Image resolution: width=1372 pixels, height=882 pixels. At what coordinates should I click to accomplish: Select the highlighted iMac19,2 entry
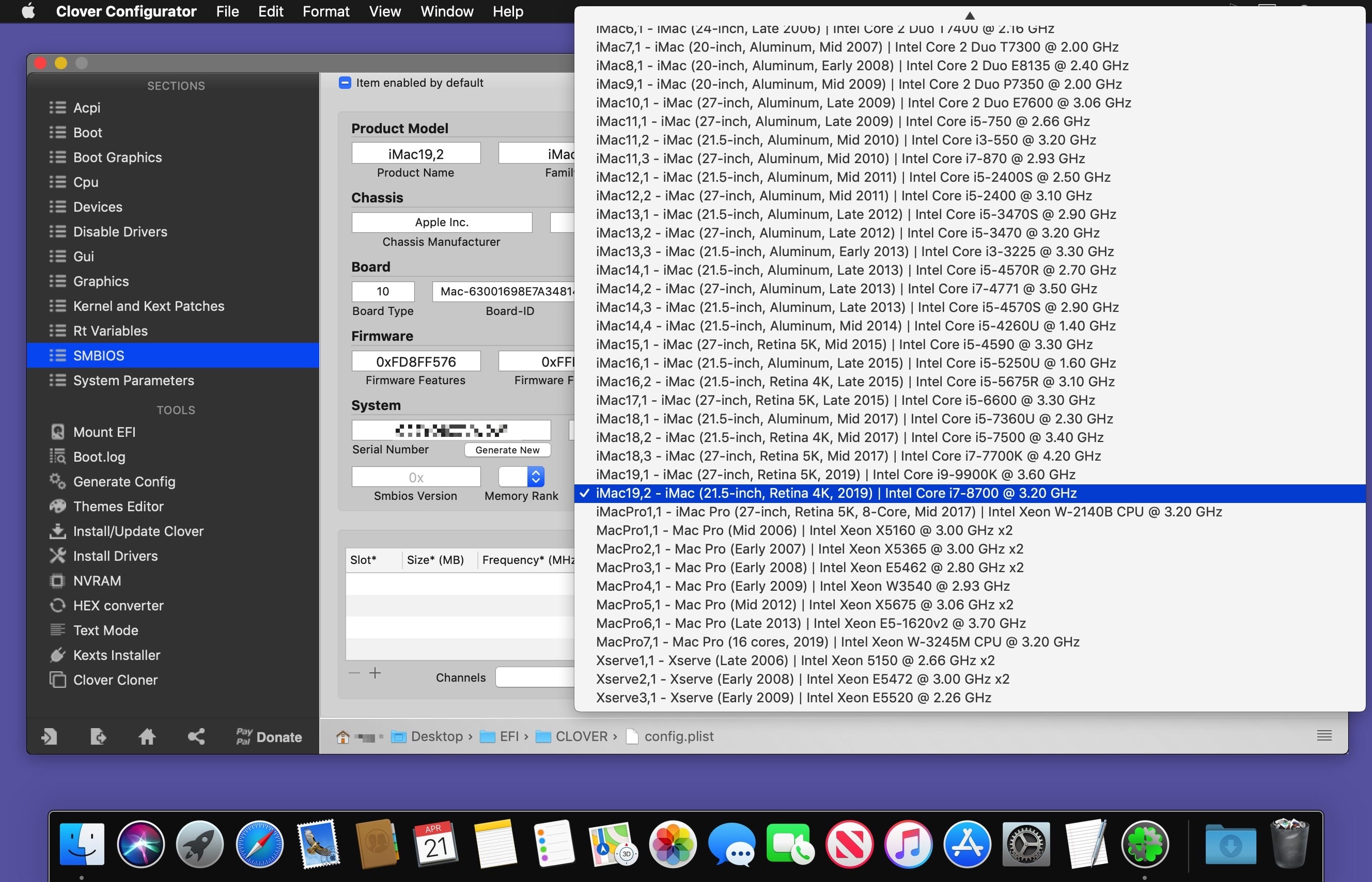tap(969, 493)
